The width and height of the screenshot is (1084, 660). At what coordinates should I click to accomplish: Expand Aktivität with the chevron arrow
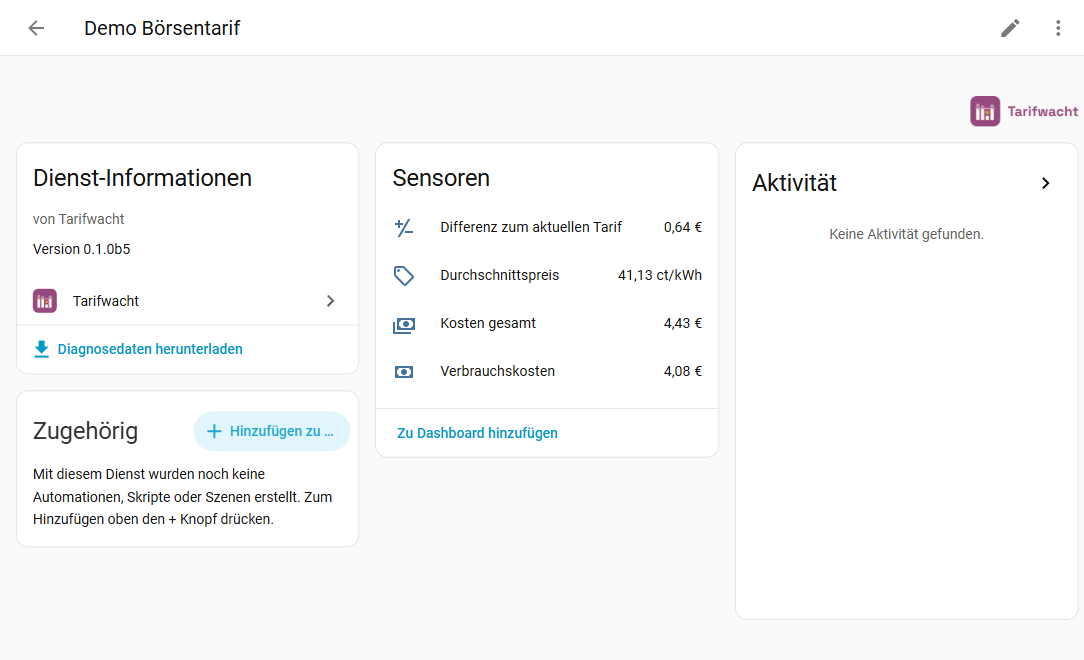click(1045, 183)
